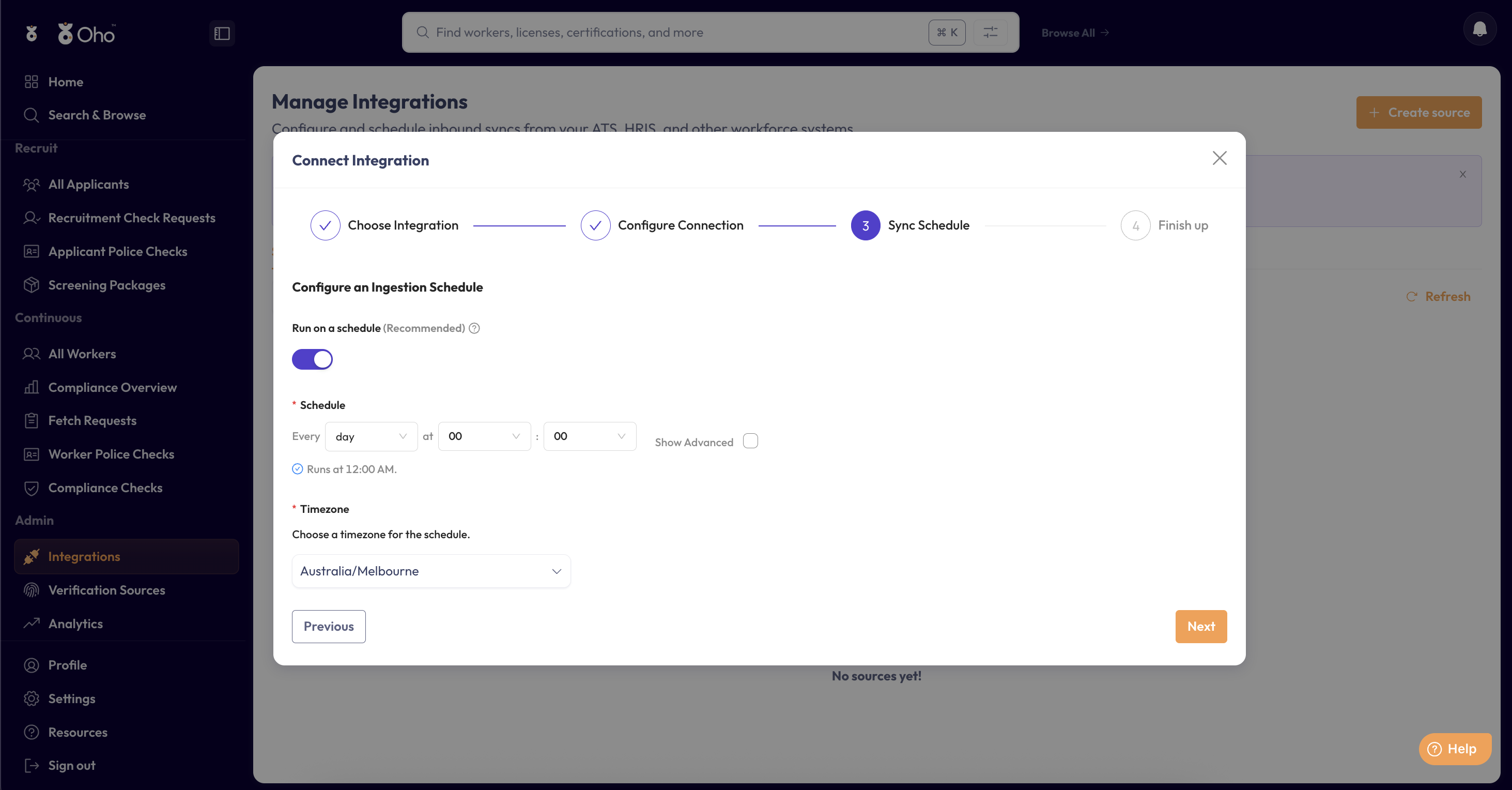Open the Australia/Melbourne timezone dropdown
1512x790 pixels.
(431, 571)
